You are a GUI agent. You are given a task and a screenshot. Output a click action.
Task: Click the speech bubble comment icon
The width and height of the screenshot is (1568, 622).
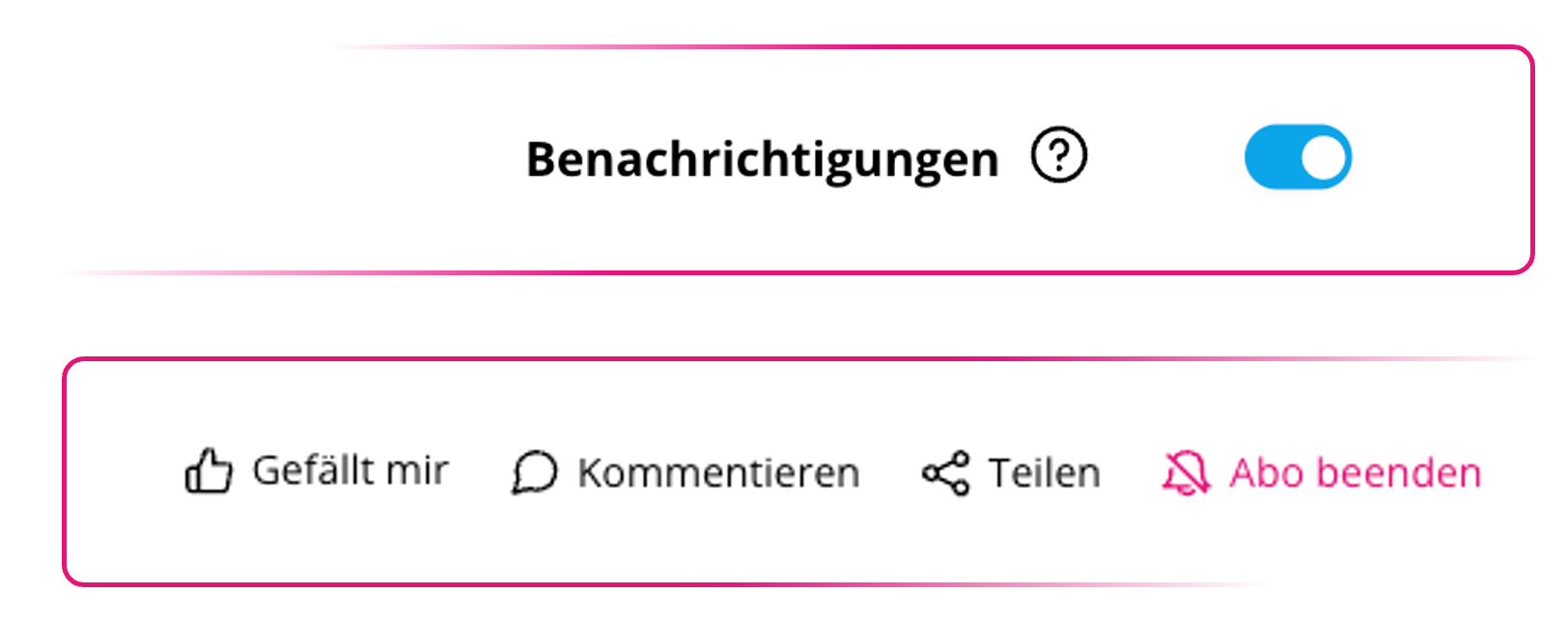[534, 473]
